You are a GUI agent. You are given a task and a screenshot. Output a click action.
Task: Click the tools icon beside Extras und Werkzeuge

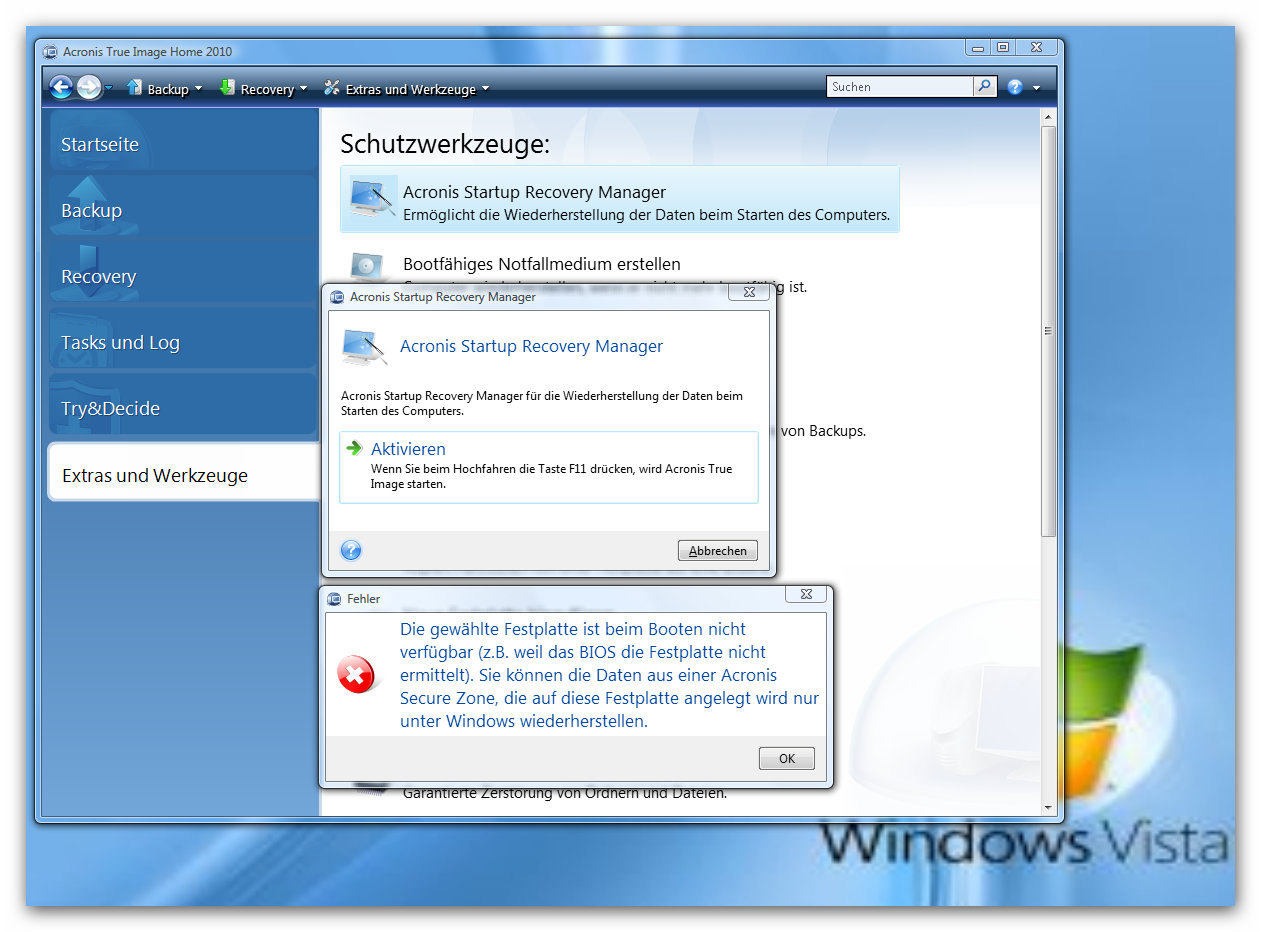coord(332,88)
